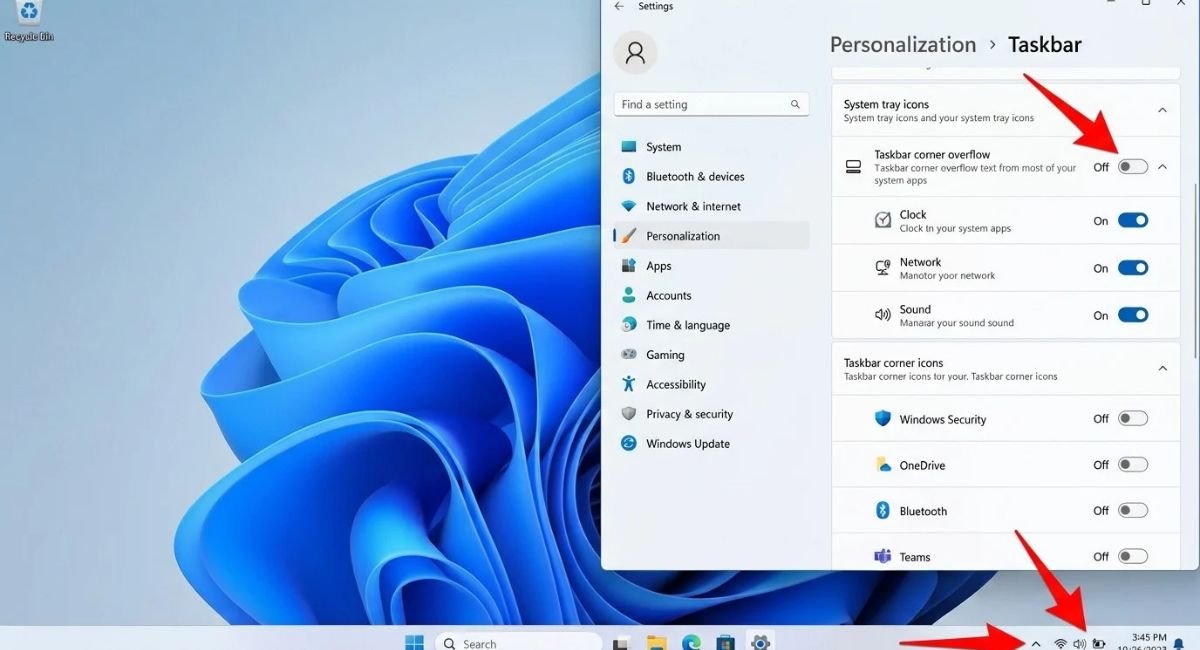
Task: Open the Windows Start button
Action: (413, 643)
